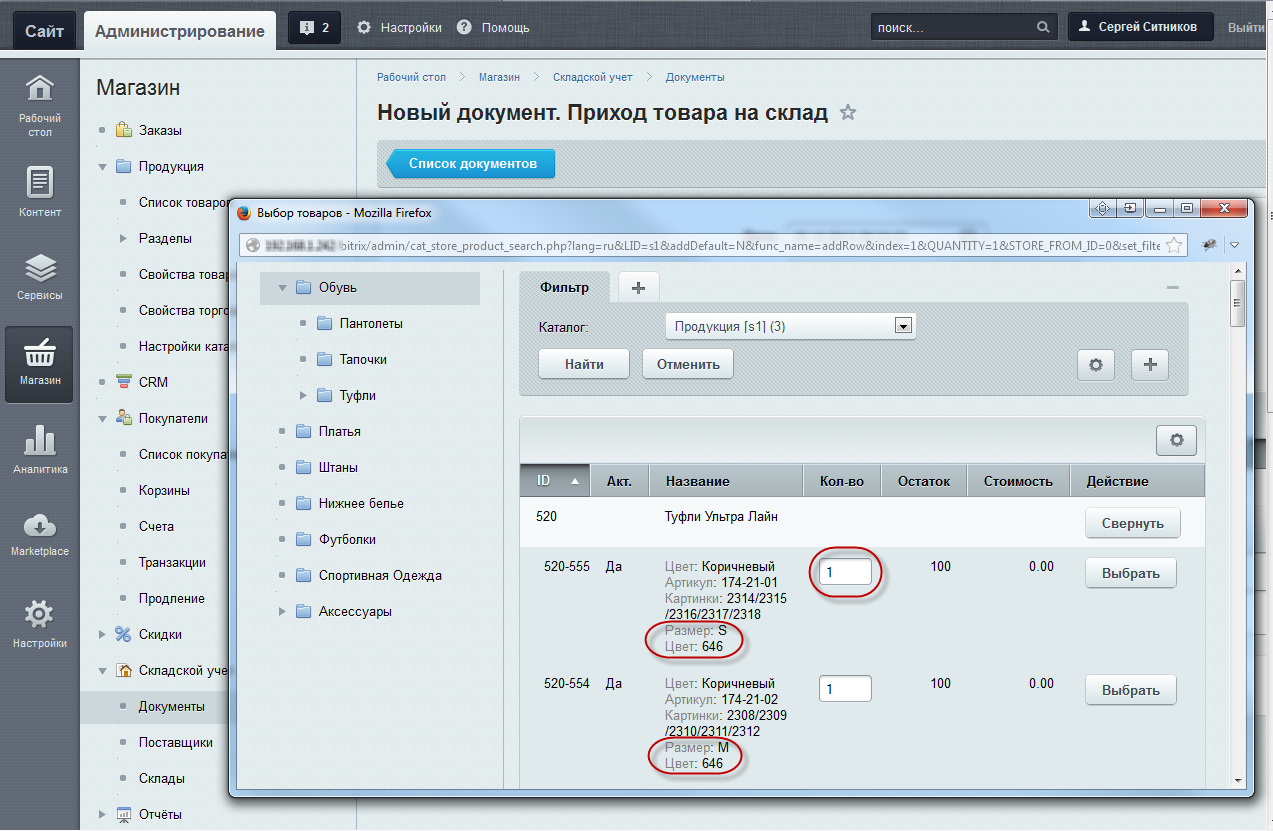The width and height of the screenshot is (1273, 831).
Task: Select Пантолеты folder in popup tree
Action: [371, 324]
